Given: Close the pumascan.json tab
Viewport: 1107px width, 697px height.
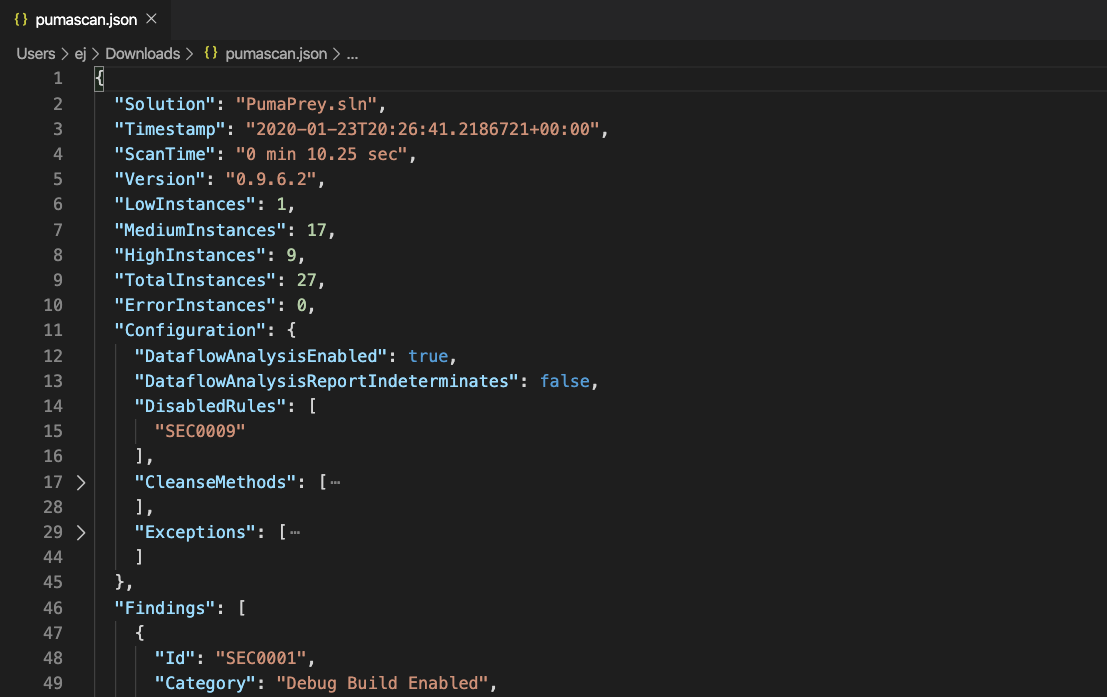Looking at the screenshot, I should pyautogui.click(x=151, y=17).
